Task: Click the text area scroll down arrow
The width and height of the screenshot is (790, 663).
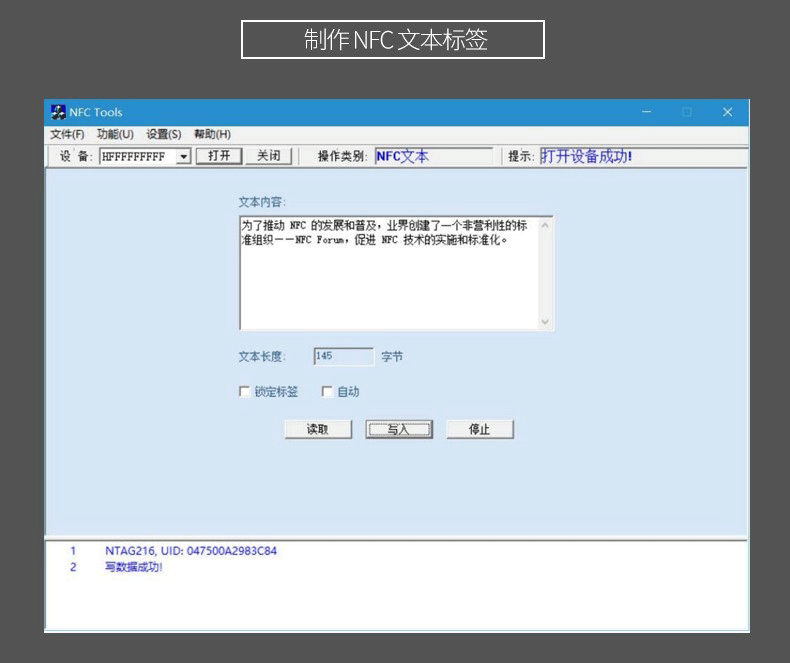Action: click(545, 321)
